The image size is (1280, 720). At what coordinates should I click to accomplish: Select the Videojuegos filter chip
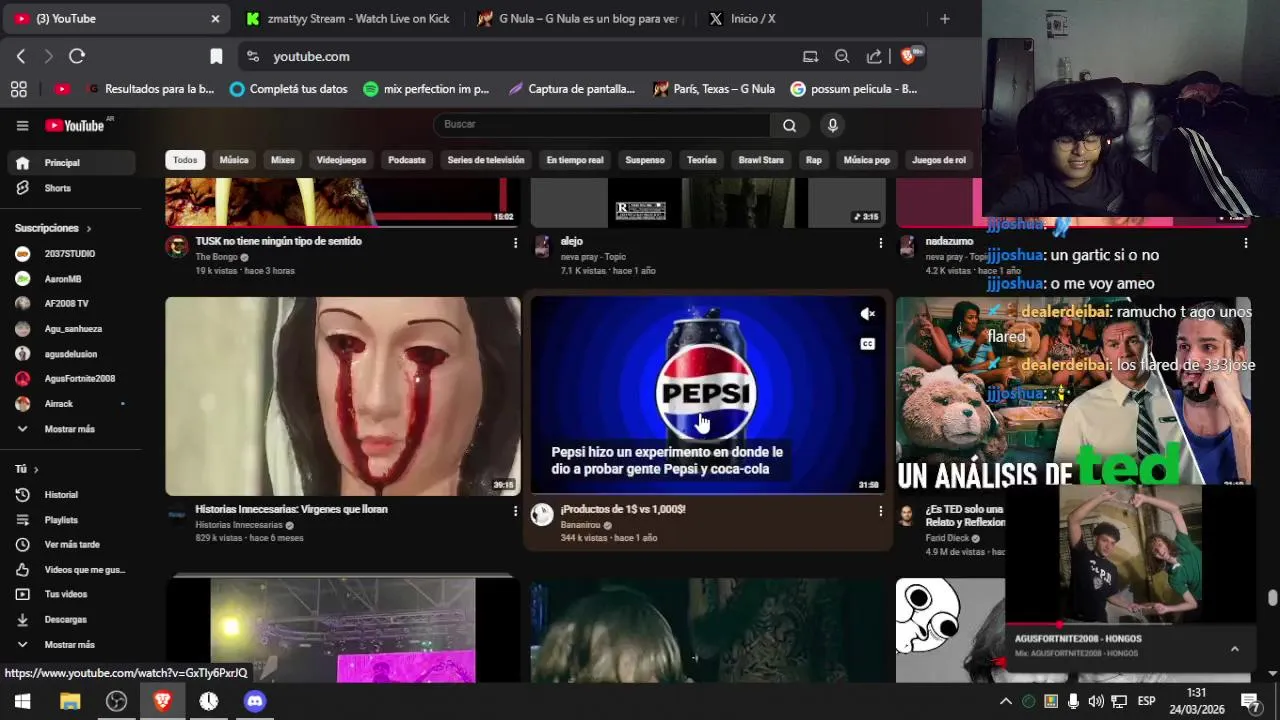tap(341, 160)
